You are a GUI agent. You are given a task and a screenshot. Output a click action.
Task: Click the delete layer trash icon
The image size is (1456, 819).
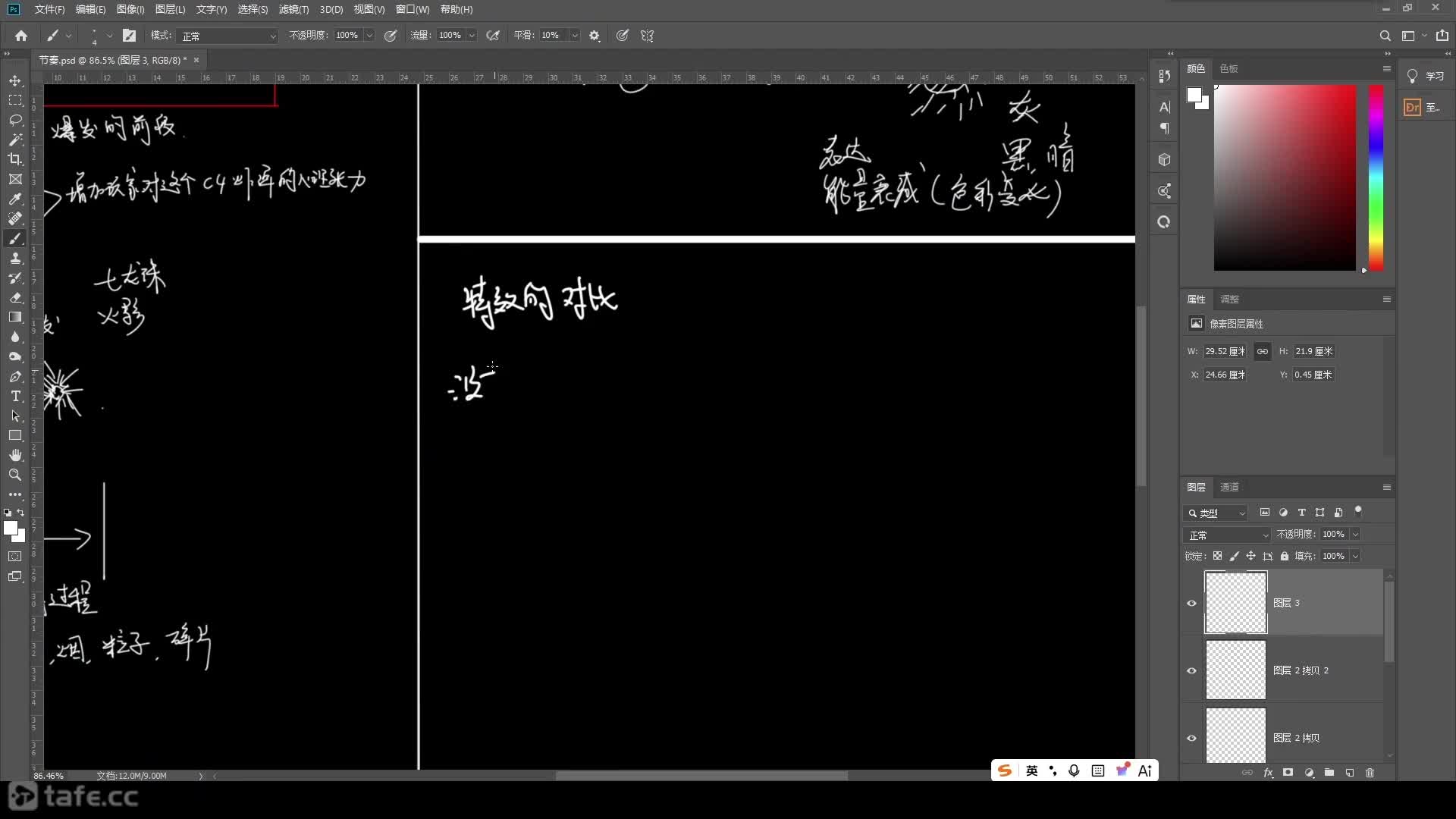(1370, 773)
